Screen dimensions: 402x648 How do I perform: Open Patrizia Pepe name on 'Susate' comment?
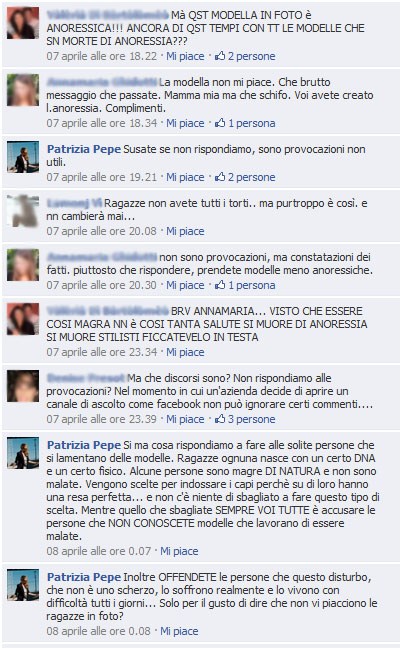point(84,149)
